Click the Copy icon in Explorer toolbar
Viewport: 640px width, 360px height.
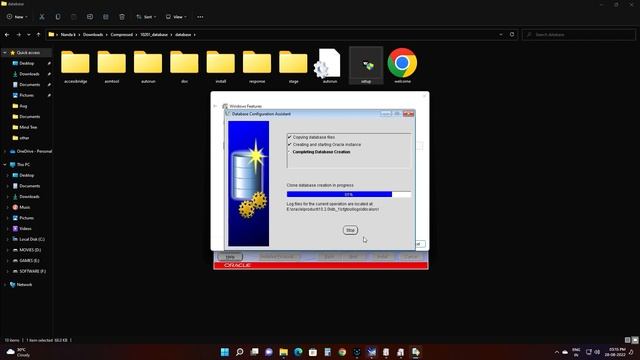point(58,17)
